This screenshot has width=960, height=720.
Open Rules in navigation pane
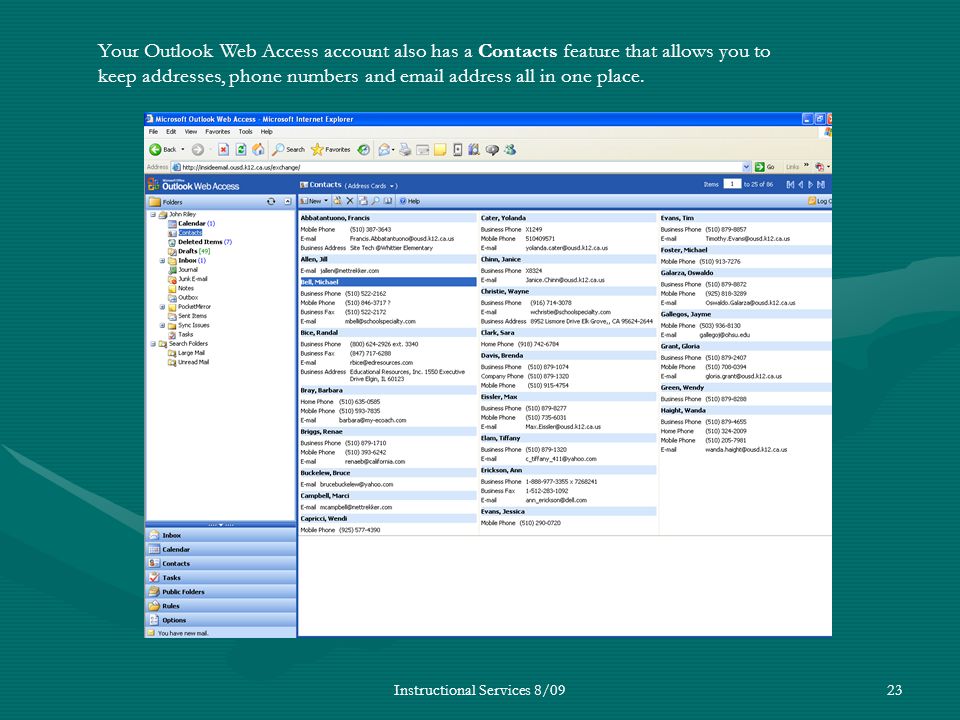click(220, 606)
